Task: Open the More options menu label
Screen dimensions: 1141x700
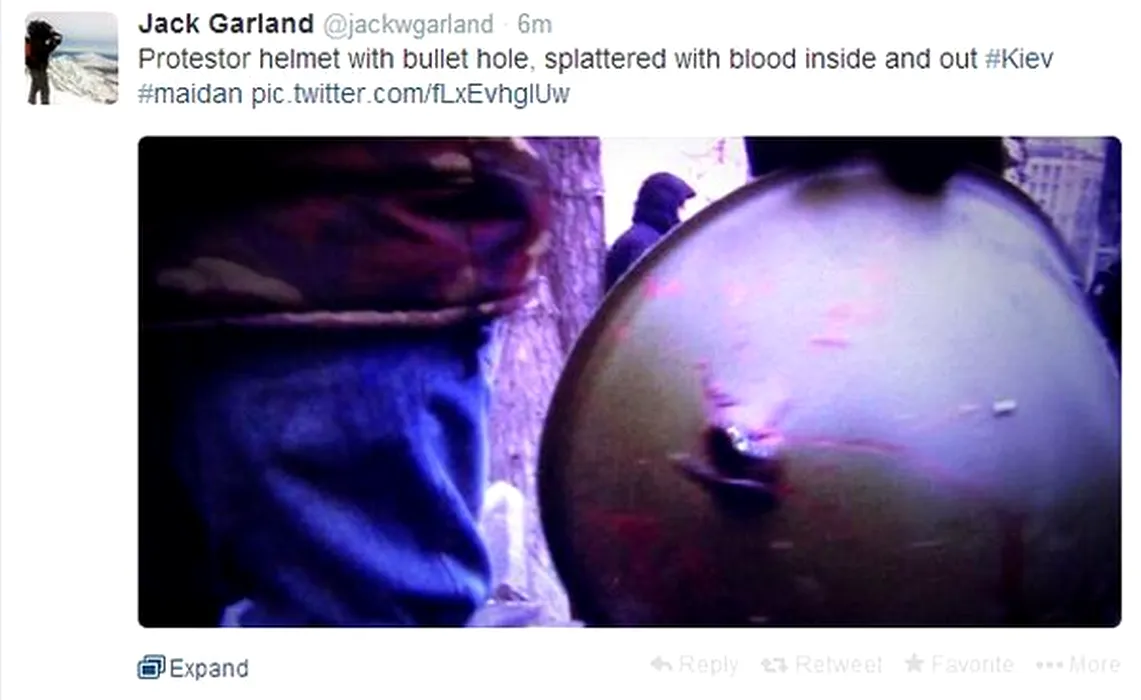Action: (x=1094, y=664)
